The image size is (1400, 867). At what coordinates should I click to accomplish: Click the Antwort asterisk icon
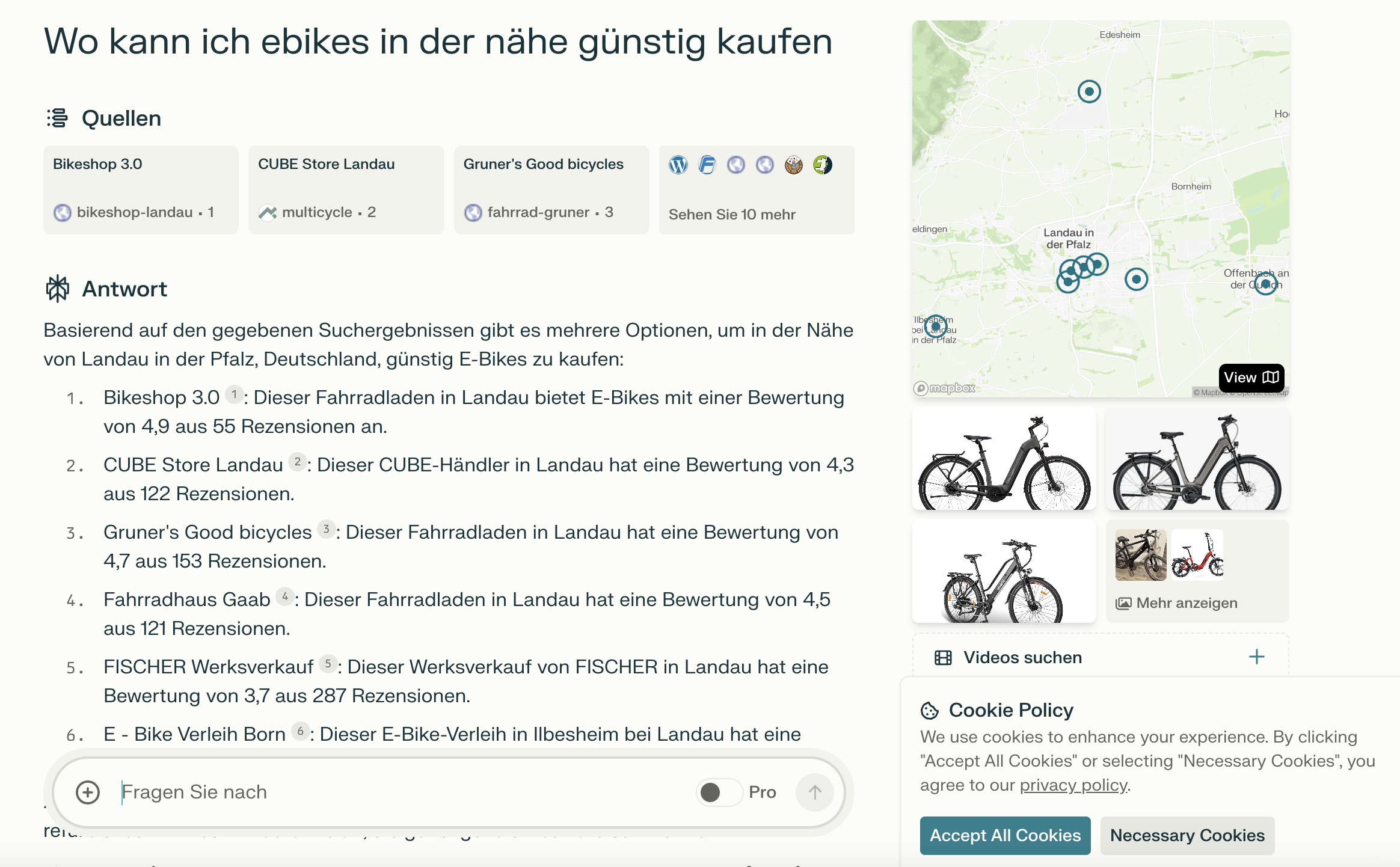click(x=57, y=289)
